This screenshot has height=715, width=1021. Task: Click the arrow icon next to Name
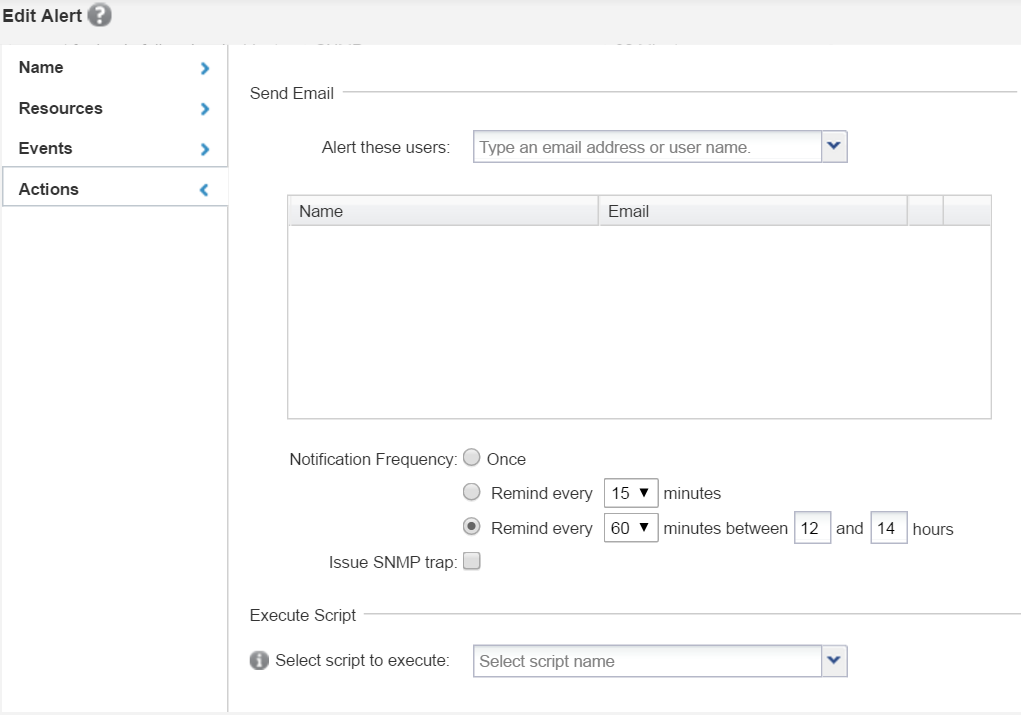click(205, 69)
